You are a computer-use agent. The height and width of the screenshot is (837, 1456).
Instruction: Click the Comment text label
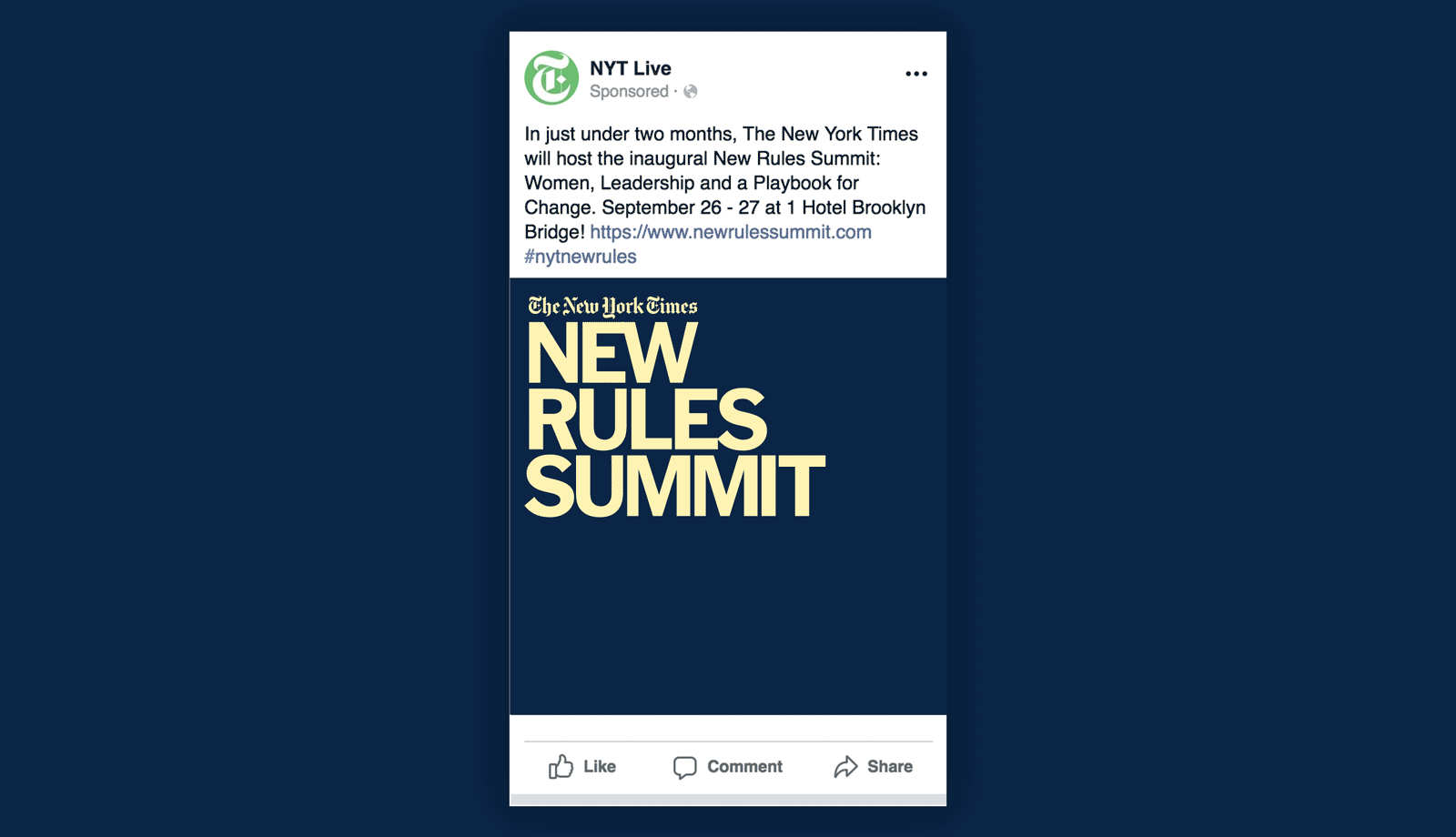(744, 767)
